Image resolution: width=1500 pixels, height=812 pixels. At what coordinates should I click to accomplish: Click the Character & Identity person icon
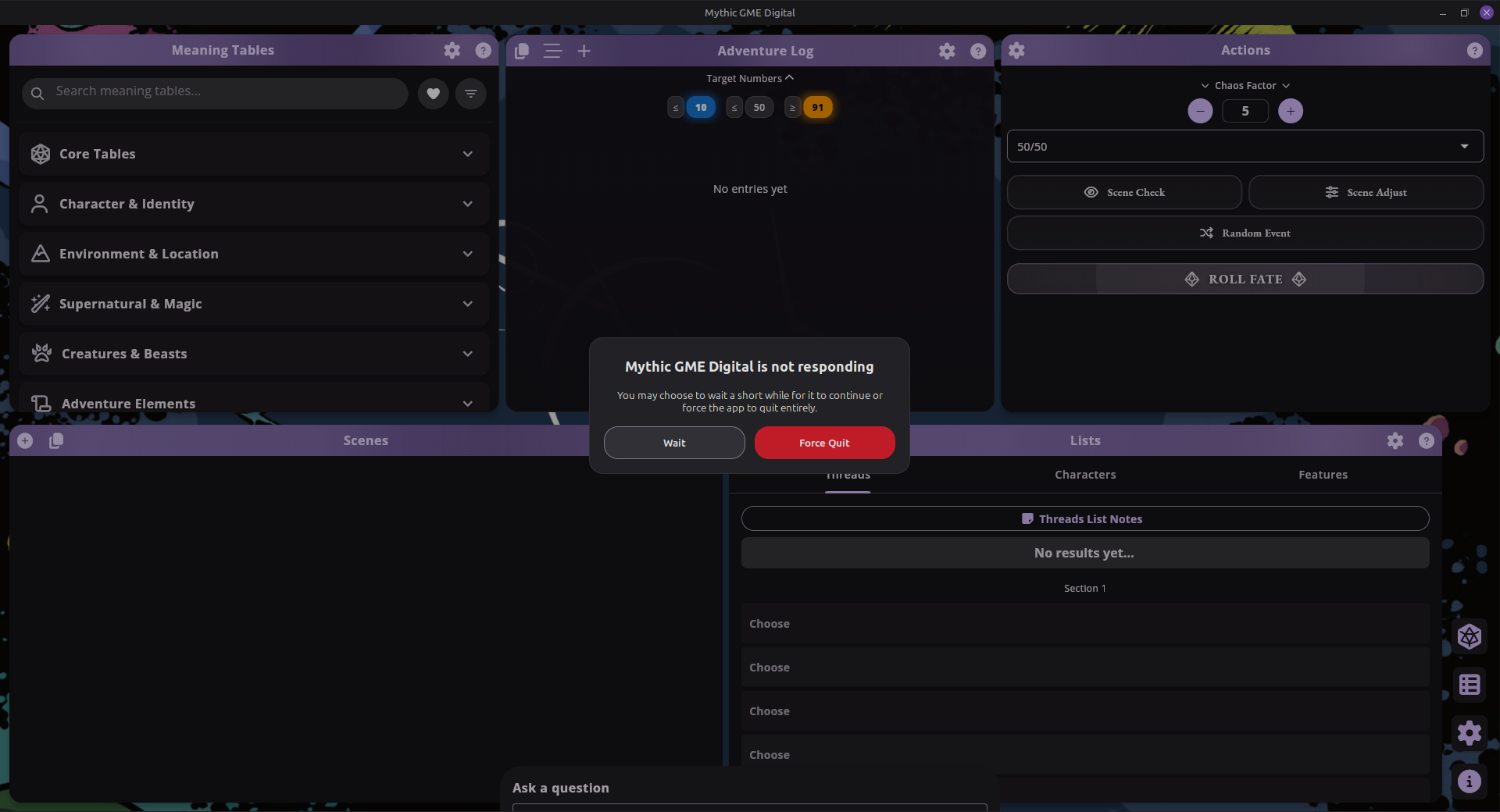39,204
